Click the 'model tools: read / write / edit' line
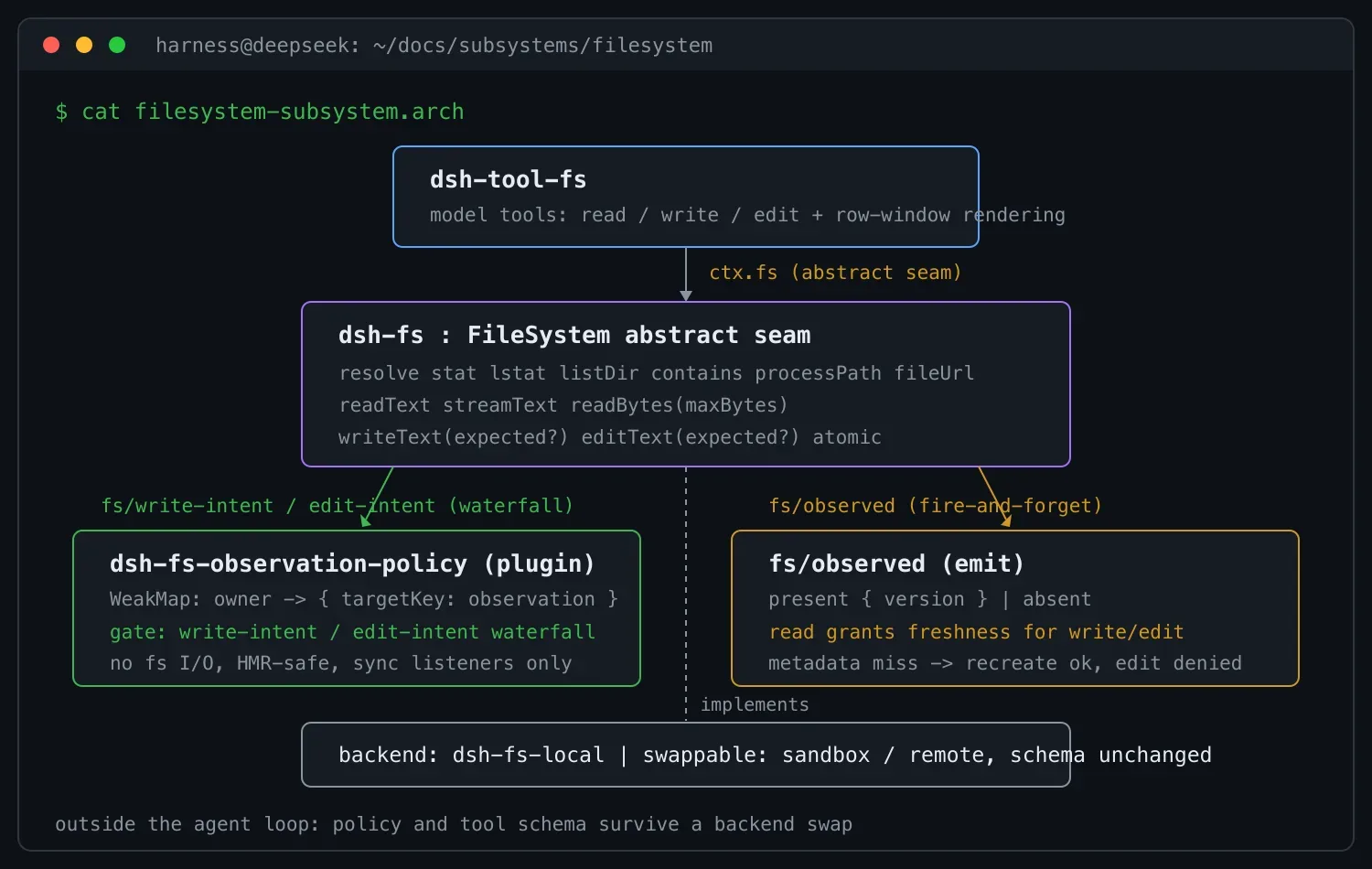This screenshot has height=869, width=1372. [x=747, y=215]
